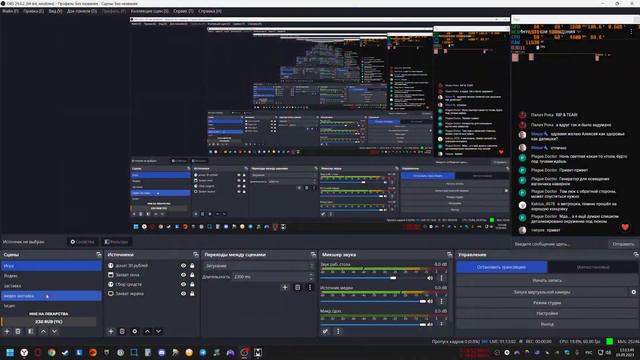Open source properties gear in Sources toolbar

tap(135, 331)
